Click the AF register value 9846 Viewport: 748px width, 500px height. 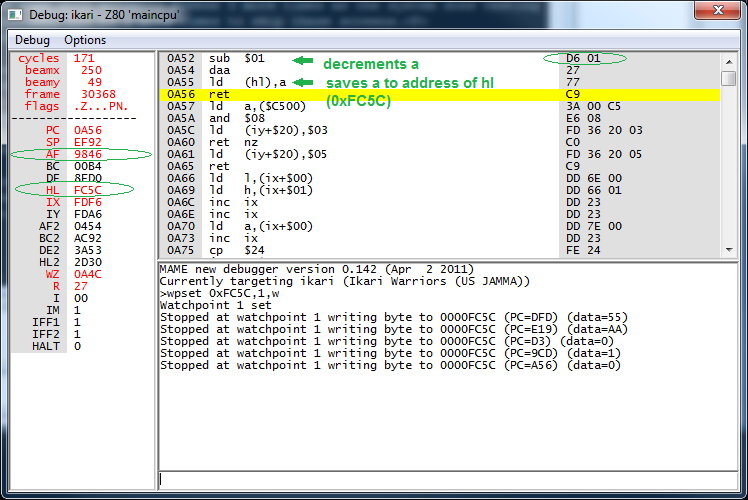tap(88, 154)
